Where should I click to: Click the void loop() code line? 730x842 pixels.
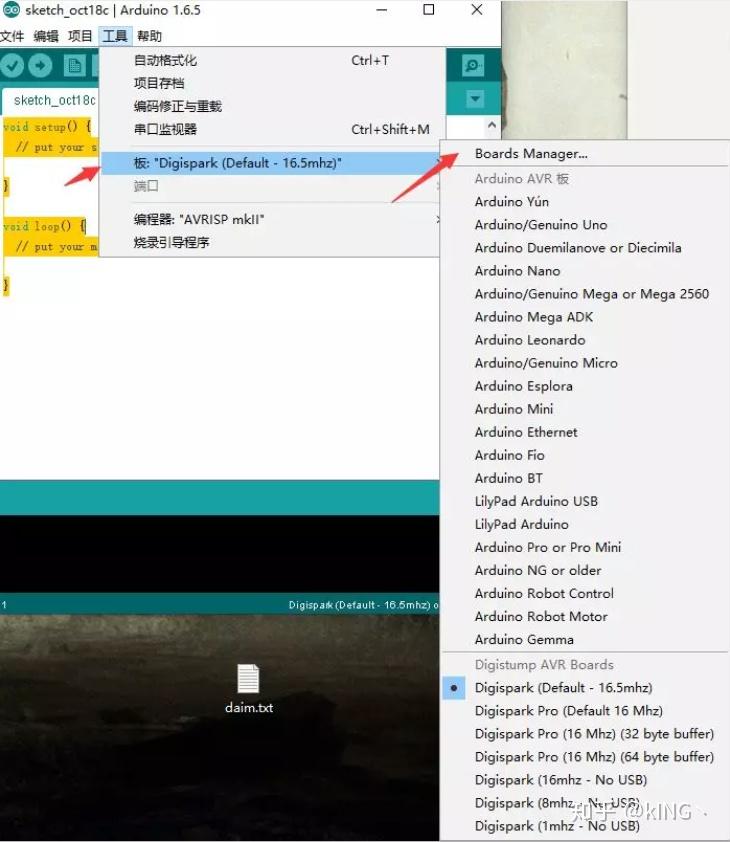coord(44,226)
